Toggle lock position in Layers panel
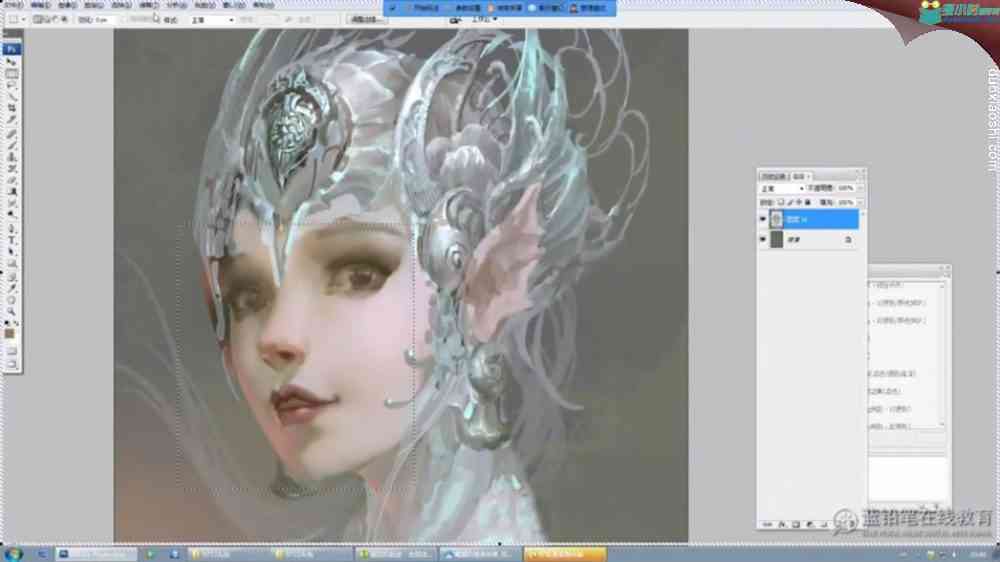 pyautogui.click(x=799, y=202)
